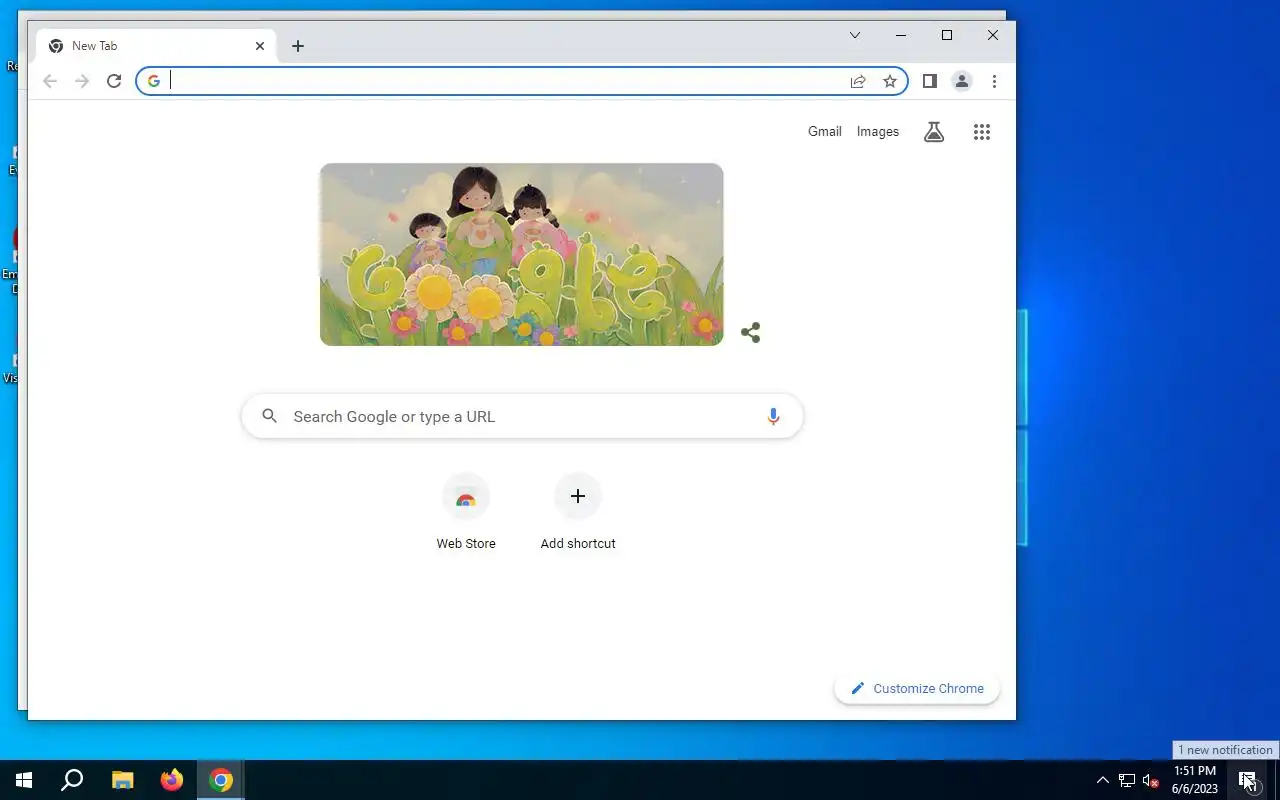Open Windows taskbar search
Image resolution: width=1280 pixels, height=800 pixels.
click(x=72, y=780)
